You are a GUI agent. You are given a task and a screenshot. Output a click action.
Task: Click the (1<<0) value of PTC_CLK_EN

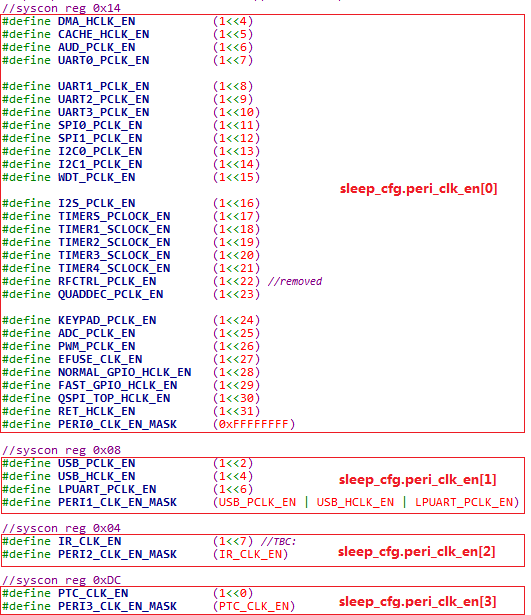(233, 593)
